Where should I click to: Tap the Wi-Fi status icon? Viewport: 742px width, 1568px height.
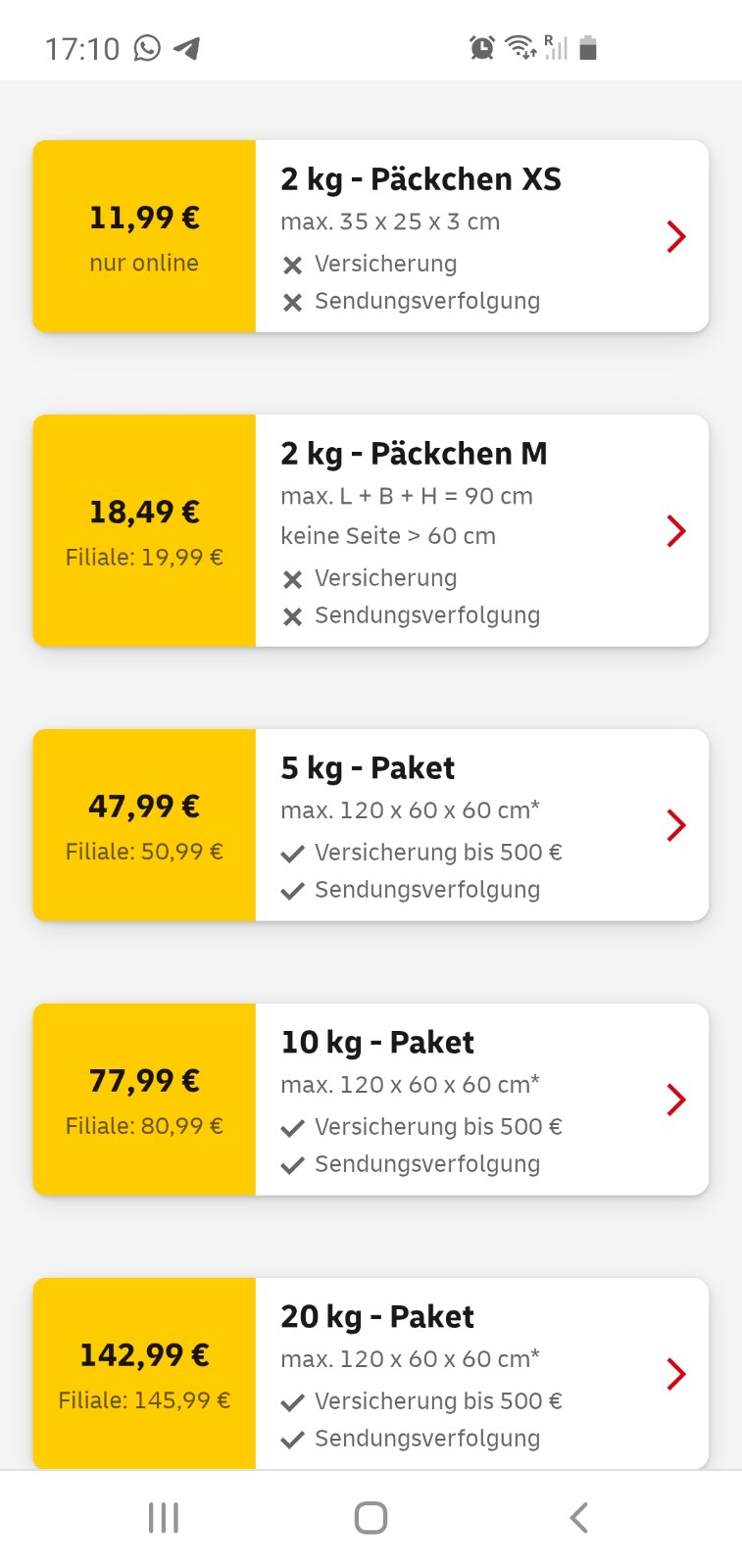pos(519,47)
